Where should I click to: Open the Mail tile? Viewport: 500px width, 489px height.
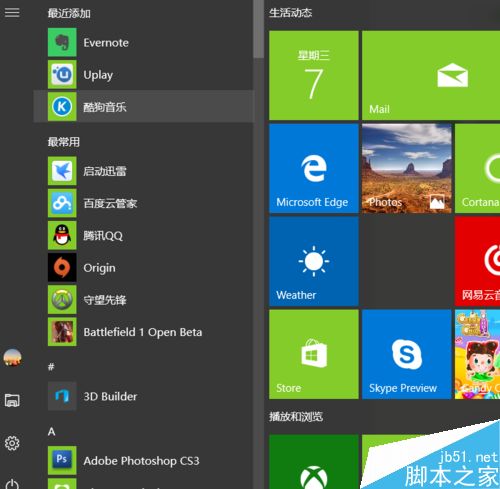click(431, 75)
